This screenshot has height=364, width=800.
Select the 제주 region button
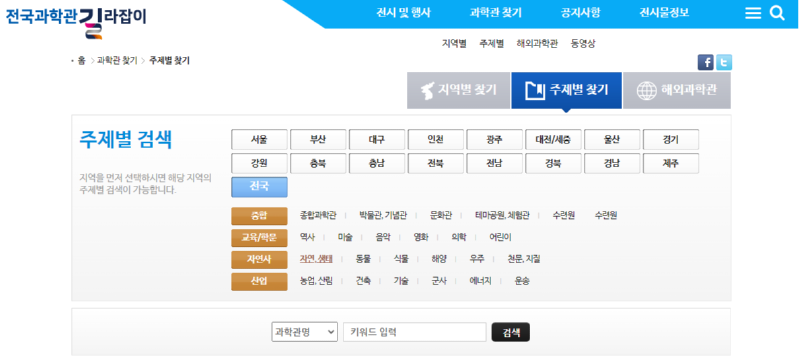(671, 163)
